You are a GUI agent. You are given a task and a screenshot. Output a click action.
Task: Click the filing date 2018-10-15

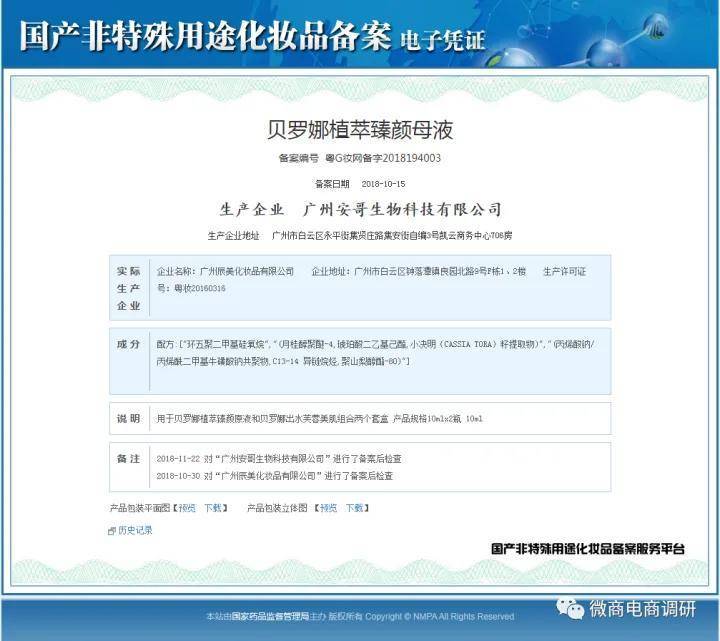point(382,184)
